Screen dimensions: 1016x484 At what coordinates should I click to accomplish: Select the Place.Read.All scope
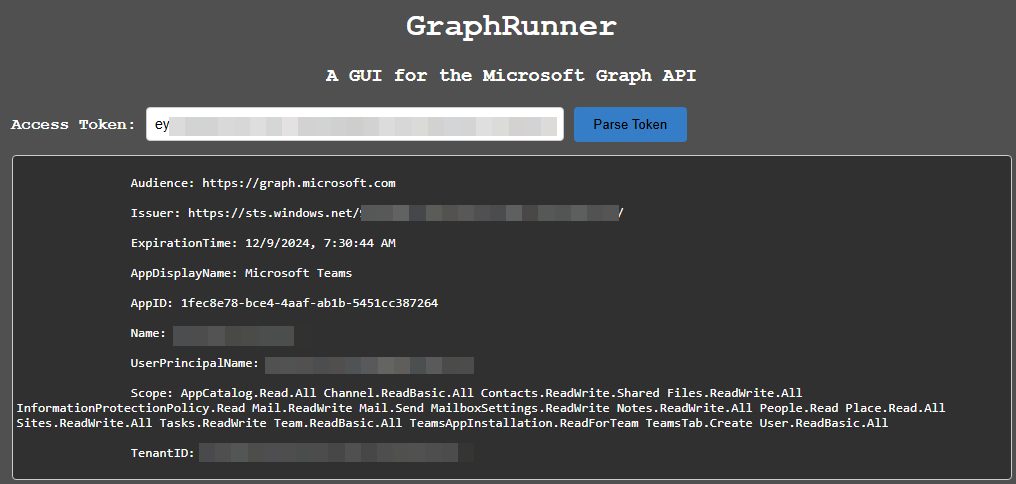tap(895, 408)
